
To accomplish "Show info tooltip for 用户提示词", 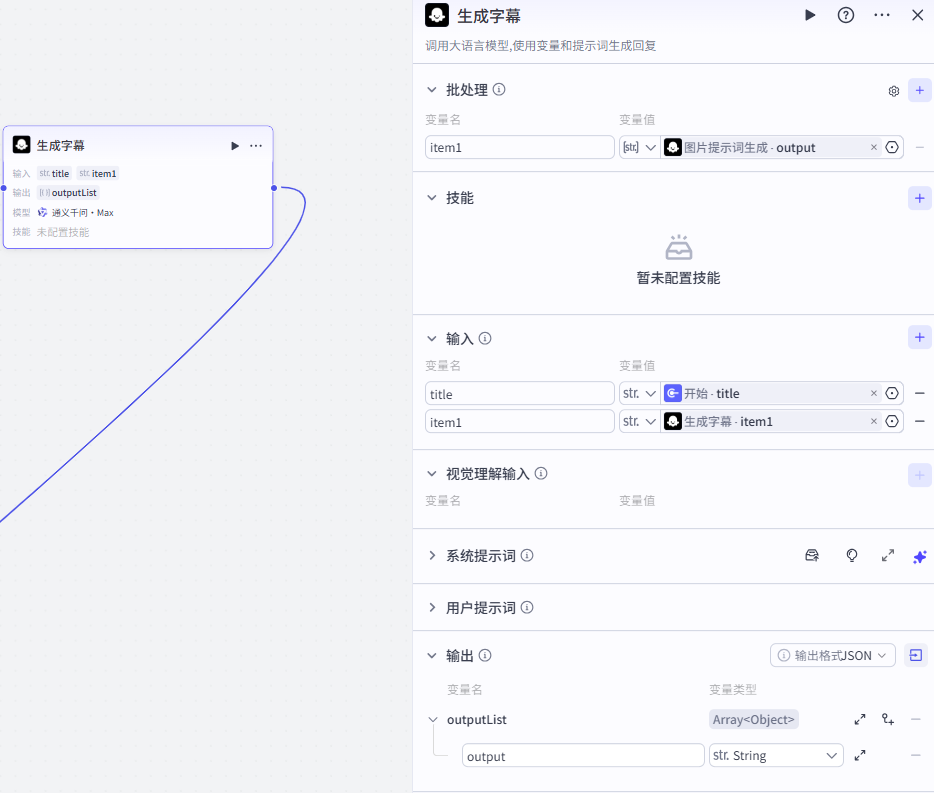I will click(x=527, y=607).
